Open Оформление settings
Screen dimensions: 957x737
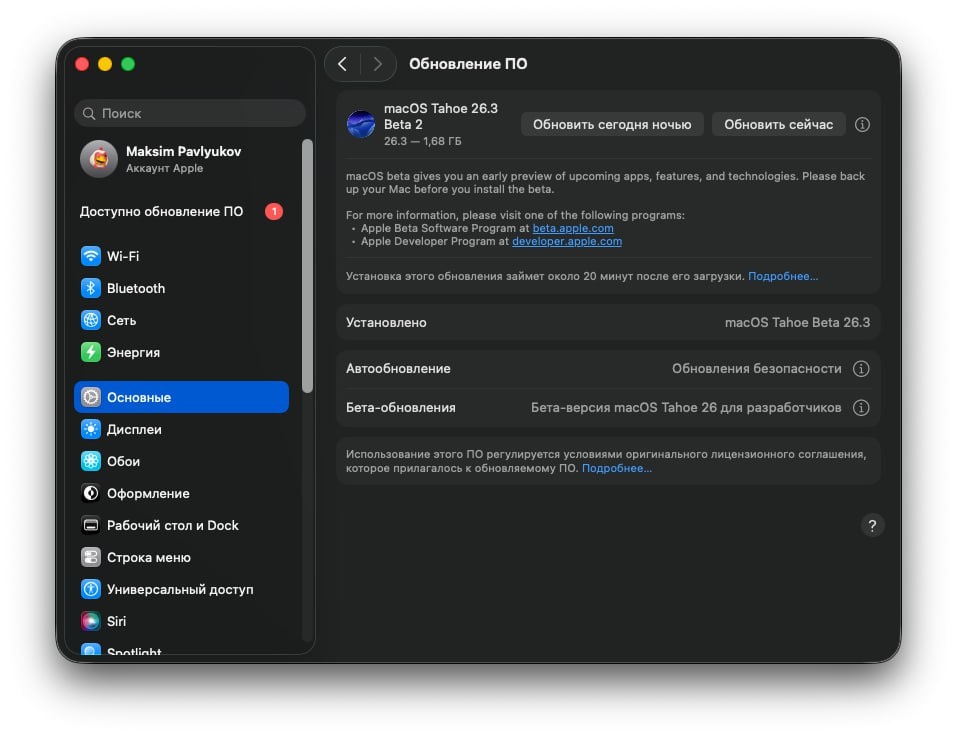tap(181, 493)
